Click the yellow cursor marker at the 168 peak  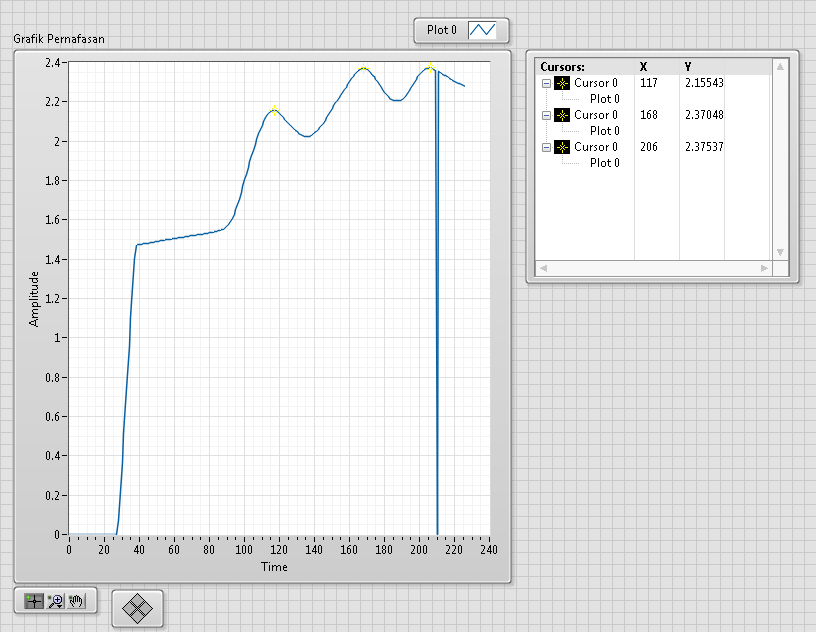363,68
